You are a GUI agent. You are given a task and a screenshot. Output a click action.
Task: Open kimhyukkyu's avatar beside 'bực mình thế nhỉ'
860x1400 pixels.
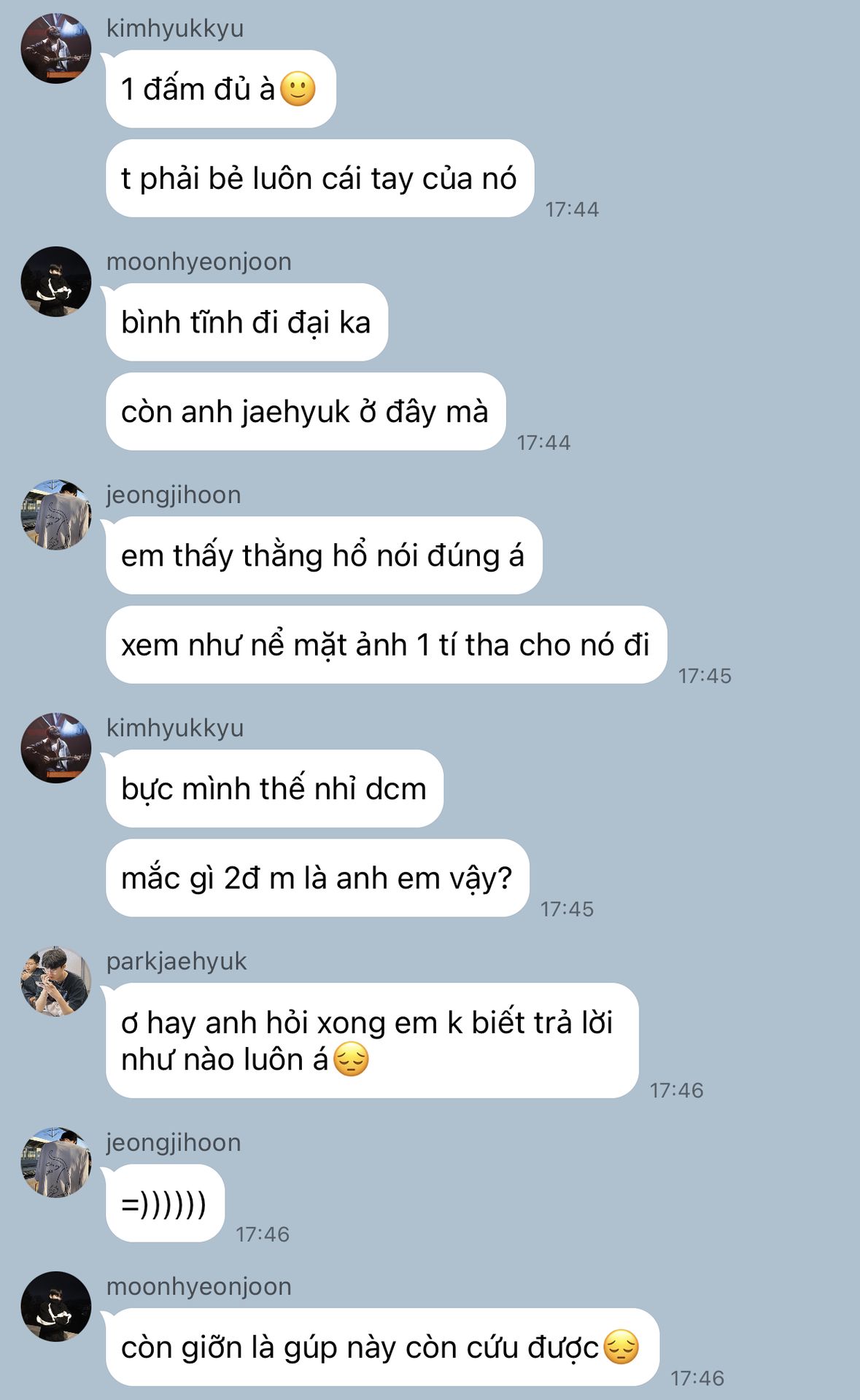[x=56, y=748]
